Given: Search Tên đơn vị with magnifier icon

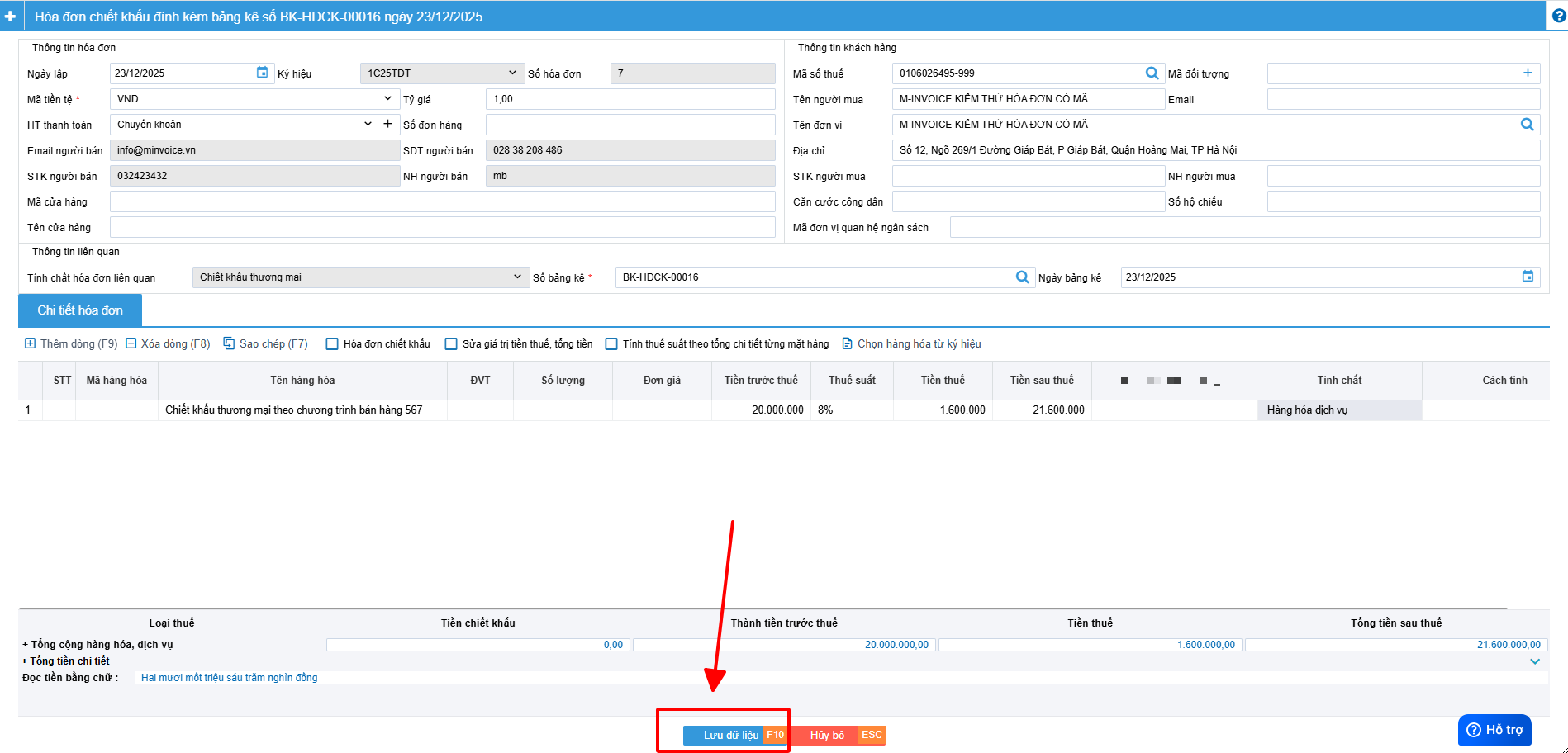Looking at the screenshot, I should [x=1527, y=125].
